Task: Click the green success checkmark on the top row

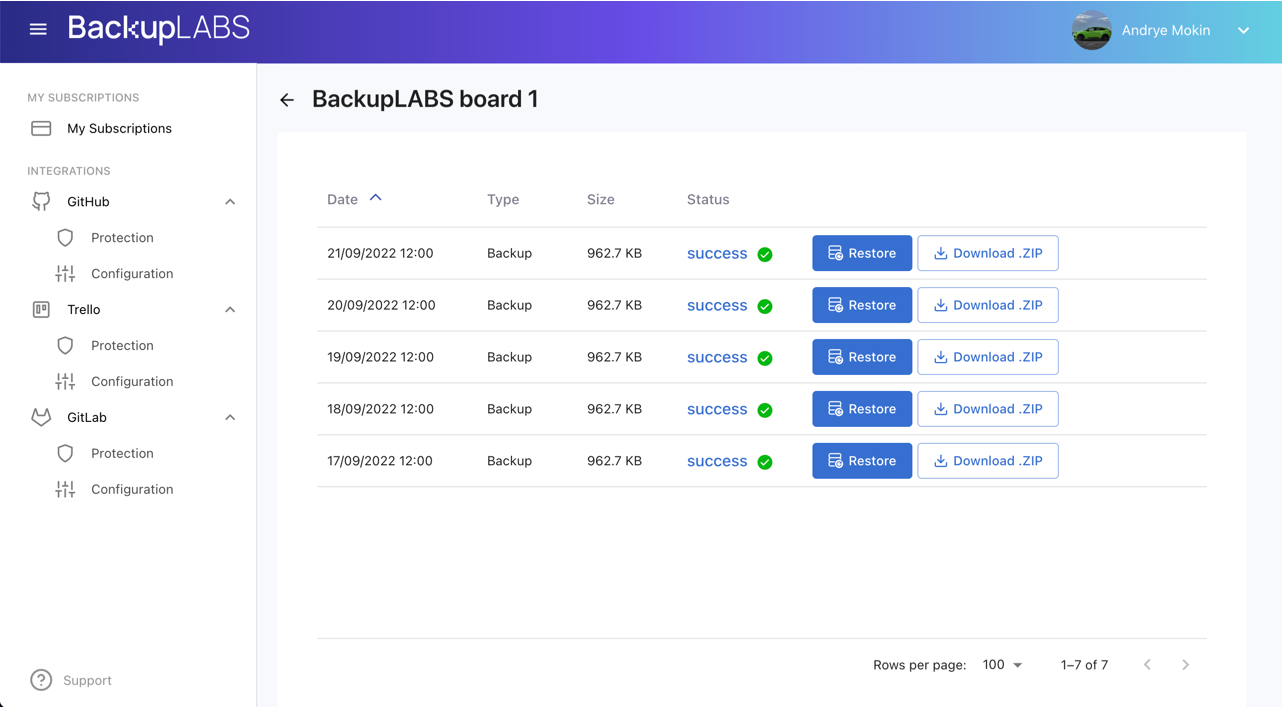Action: 765,255
